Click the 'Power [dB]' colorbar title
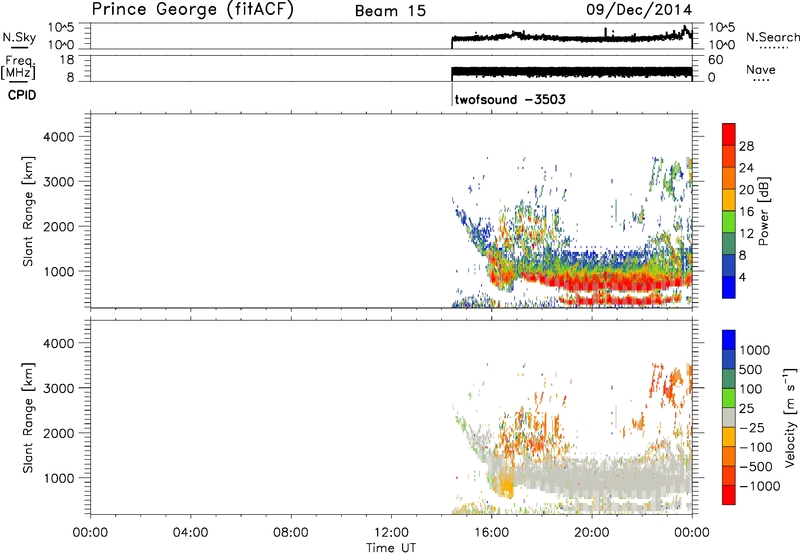Viewport: 800px width, 554px height. coord(764,211)
